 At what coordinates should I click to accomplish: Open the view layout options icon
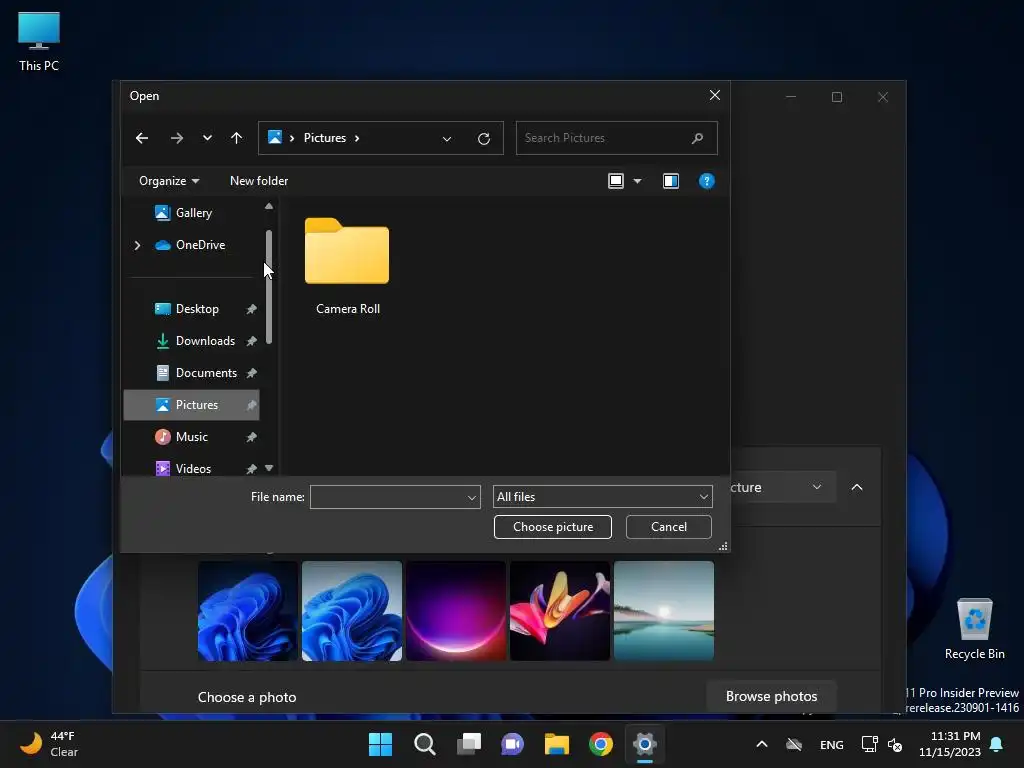point(616,181)
